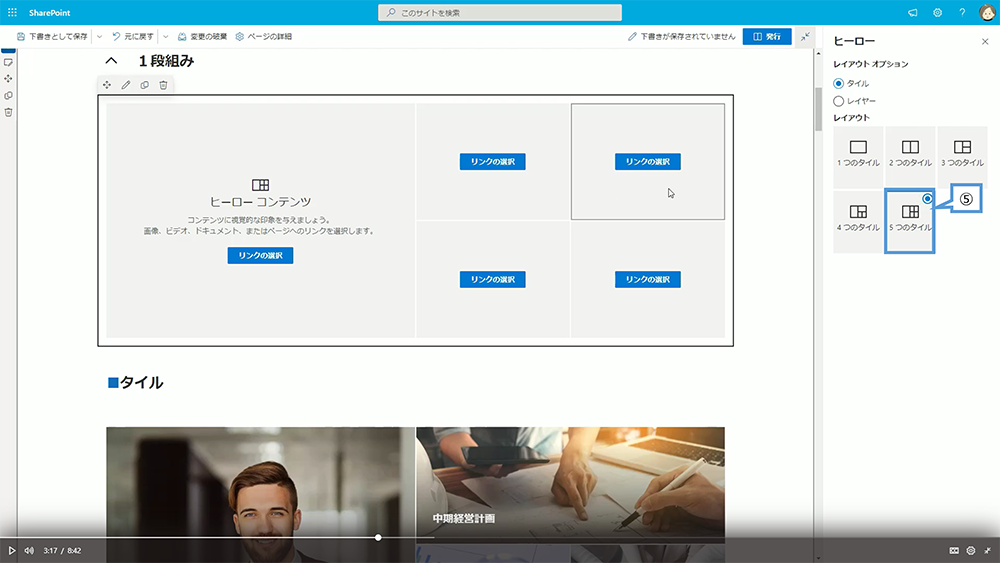Click 元に戻す undo button
The image size is (1000, 563).
[x=133, y=36]
